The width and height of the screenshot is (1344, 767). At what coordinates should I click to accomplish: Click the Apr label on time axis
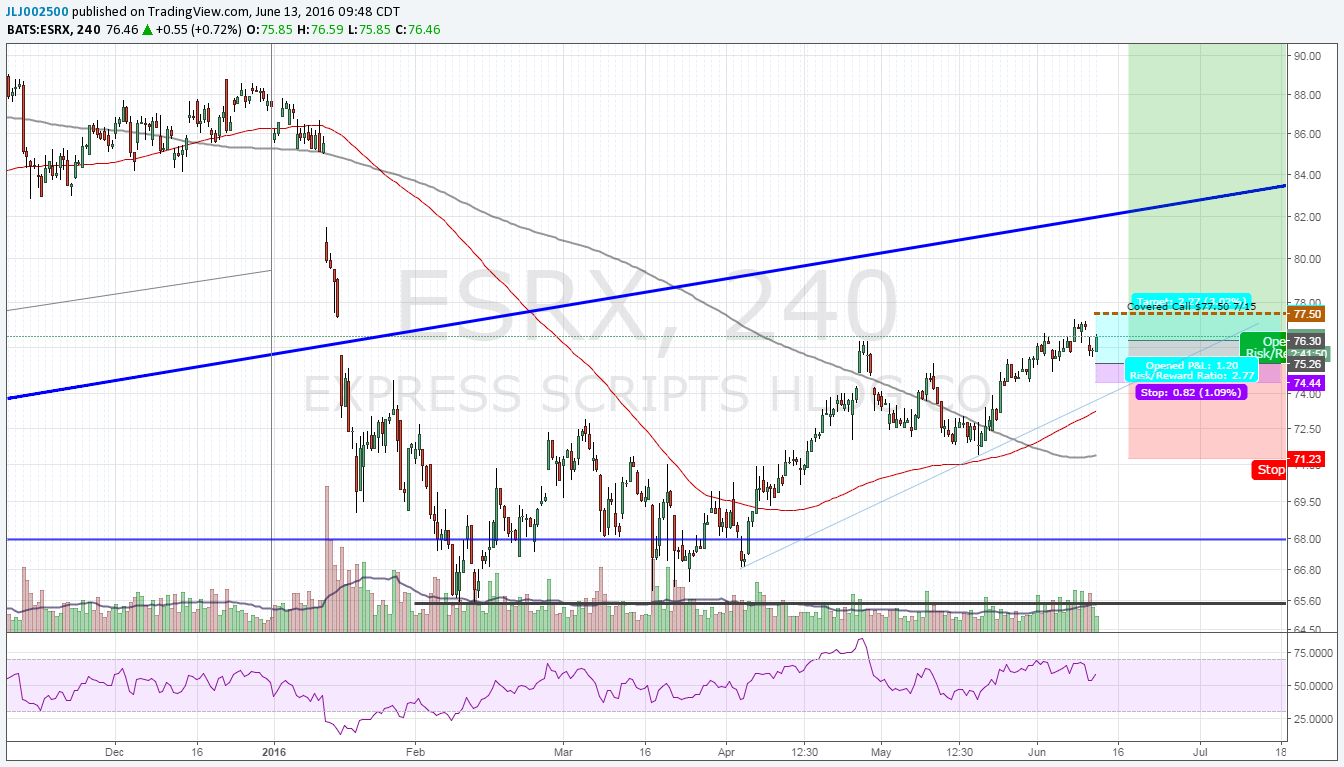tap(727, 750)
